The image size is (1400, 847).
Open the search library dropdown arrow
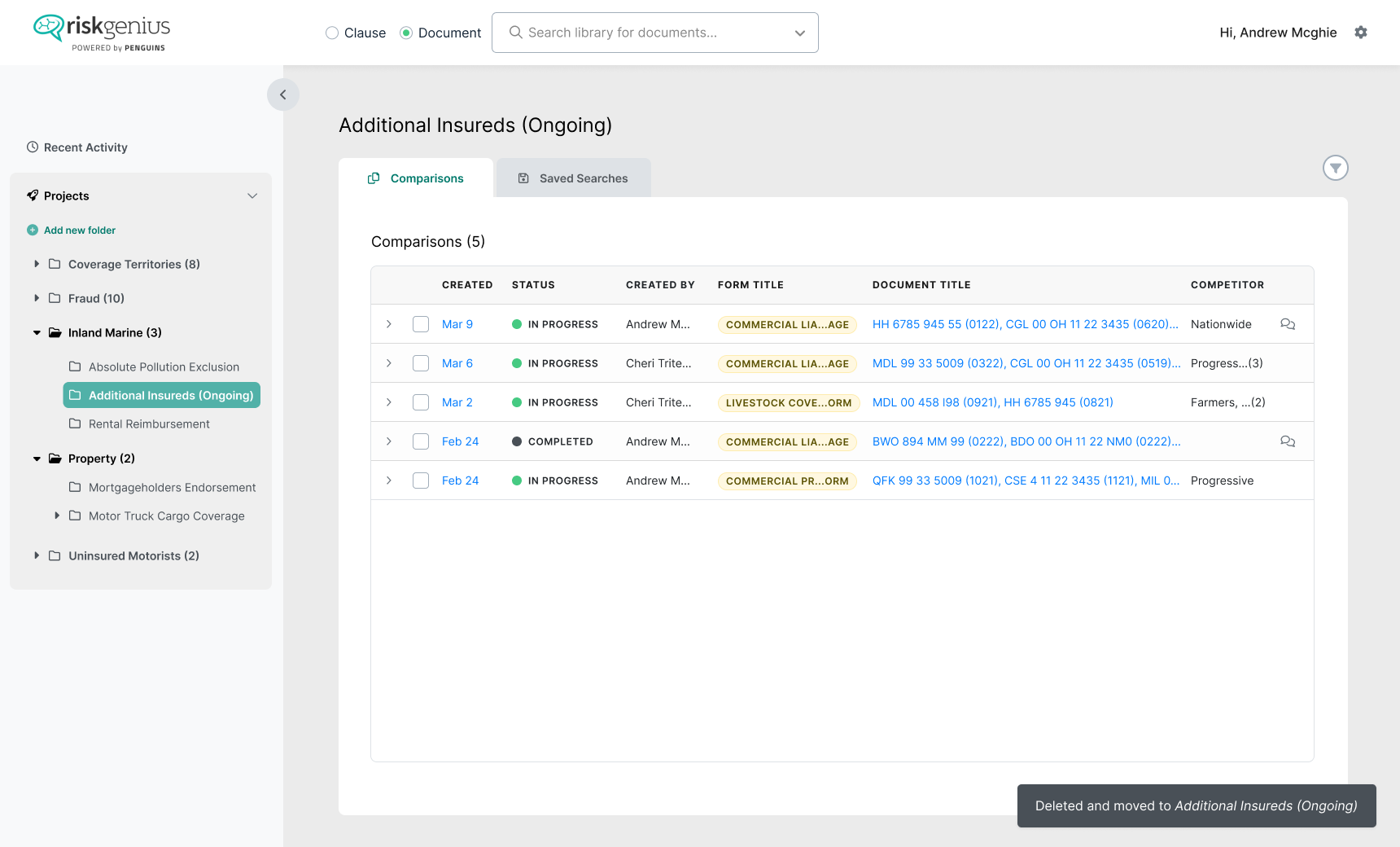click(800, 33)
